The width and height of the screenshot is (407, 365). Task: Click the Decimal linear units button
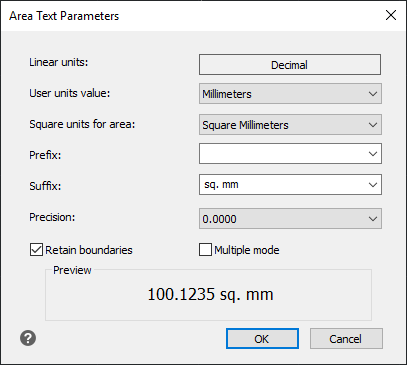coord(290,65)
